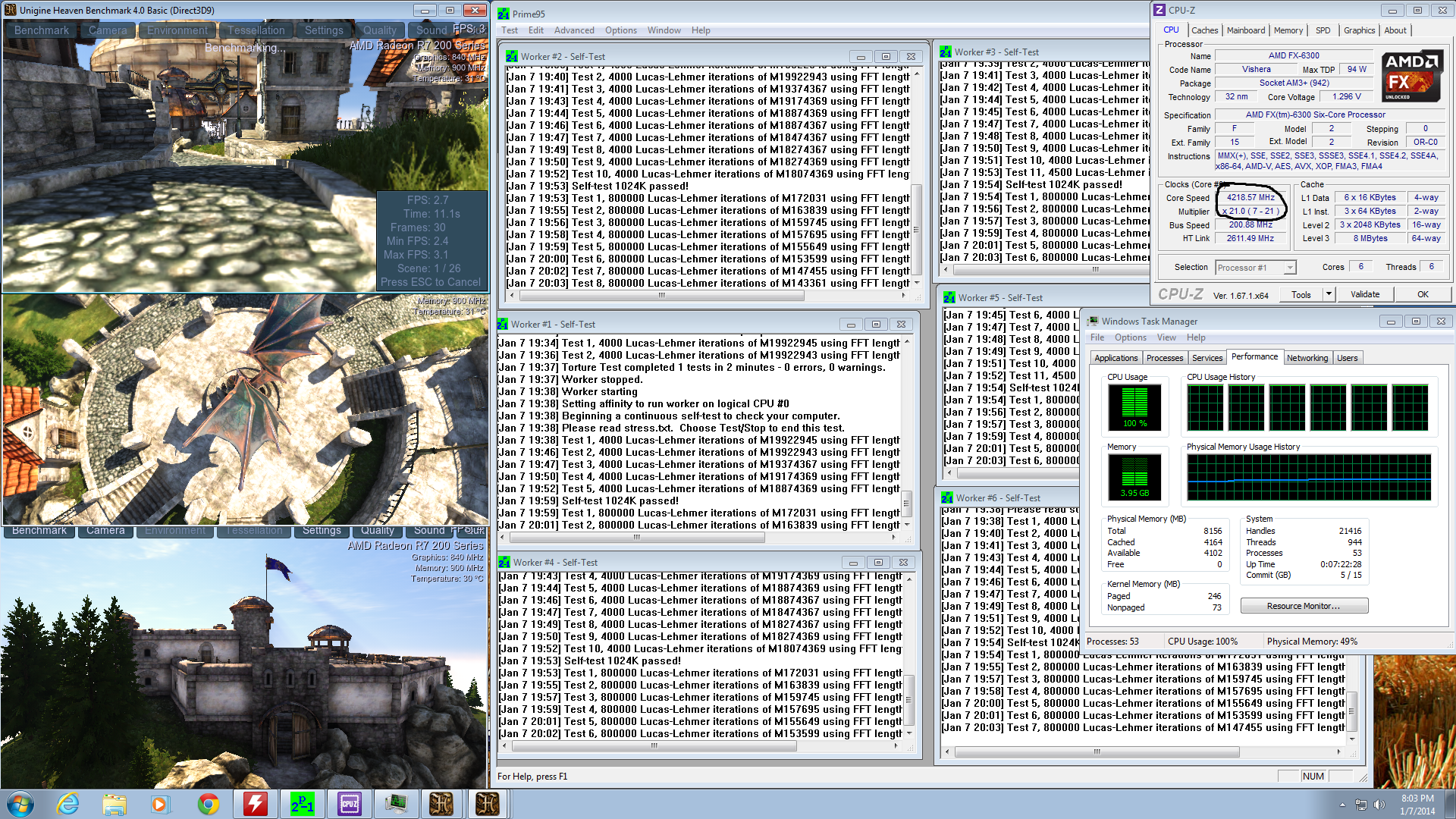Switch to Graphics tab in CPU-Z

coord(1359,30)
